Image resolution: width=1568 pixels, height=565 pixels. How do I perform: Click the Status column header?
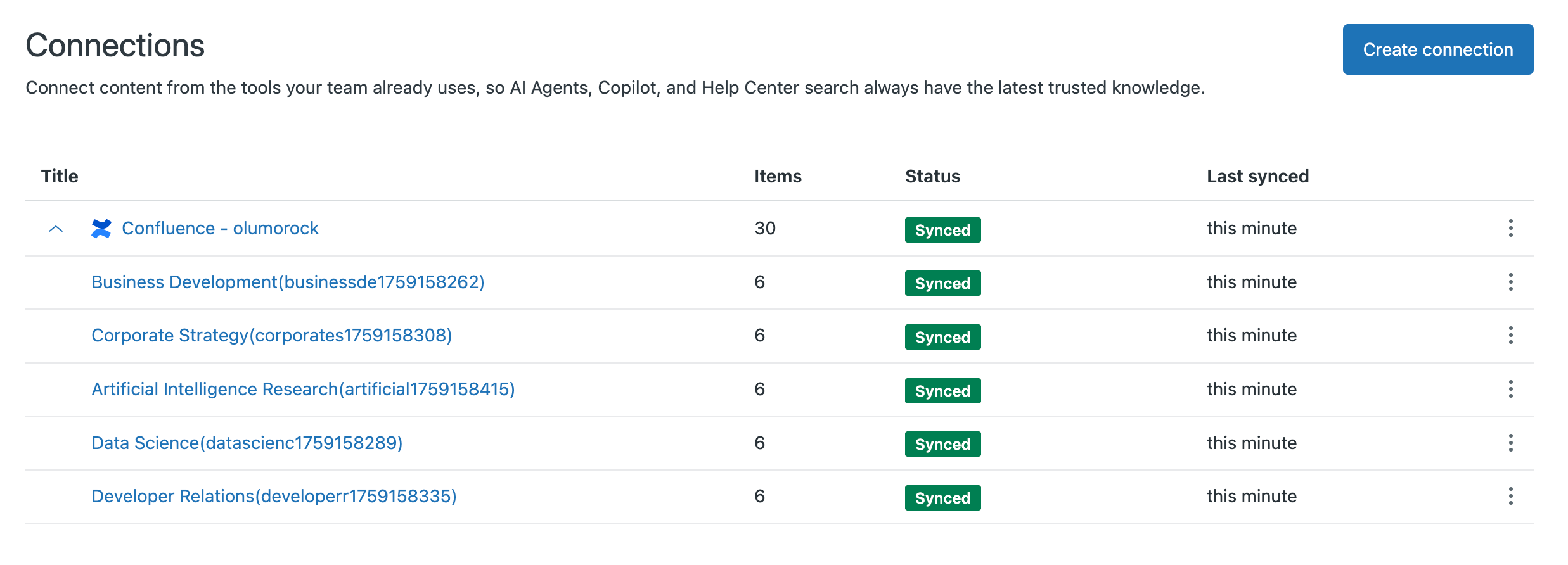pos(932,176)
